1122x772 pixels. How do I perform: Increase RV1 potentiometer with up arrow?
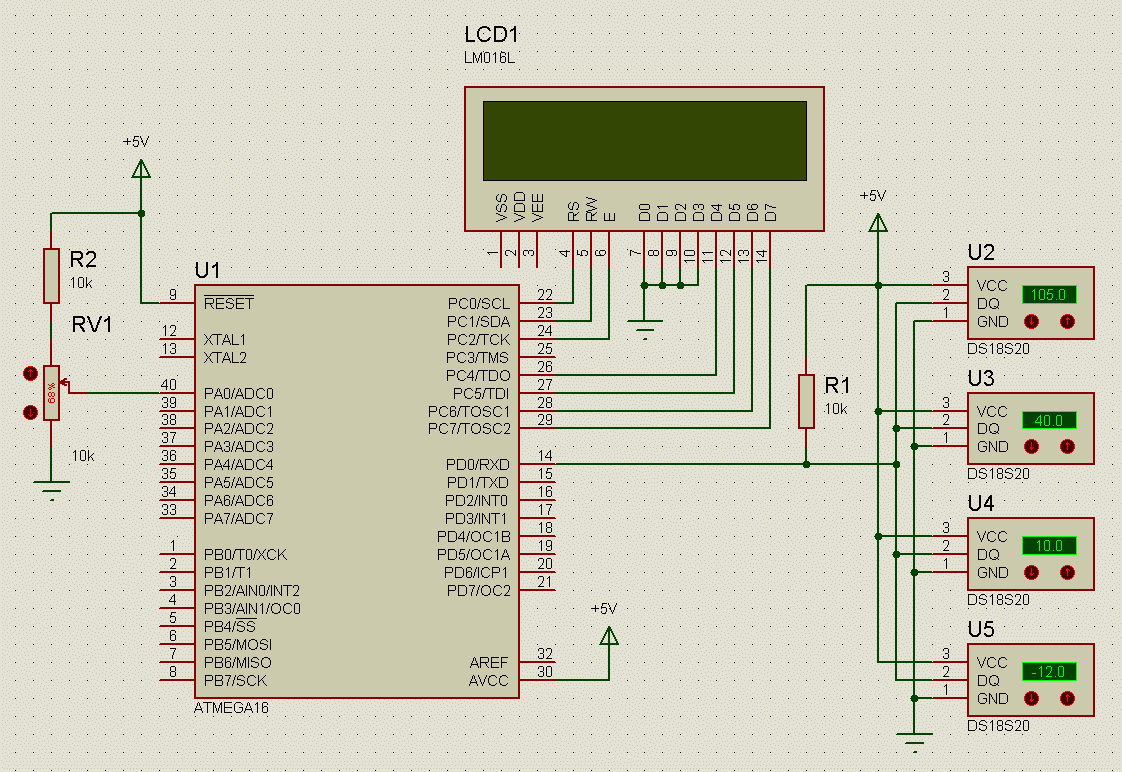[x=30, y=373]
